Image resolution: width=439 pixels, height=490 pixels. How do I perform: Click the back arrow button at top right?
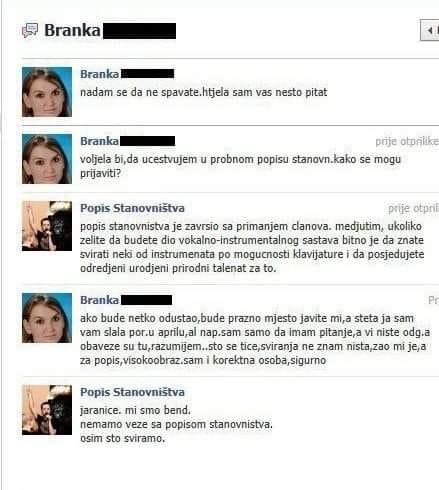(430, 30)
